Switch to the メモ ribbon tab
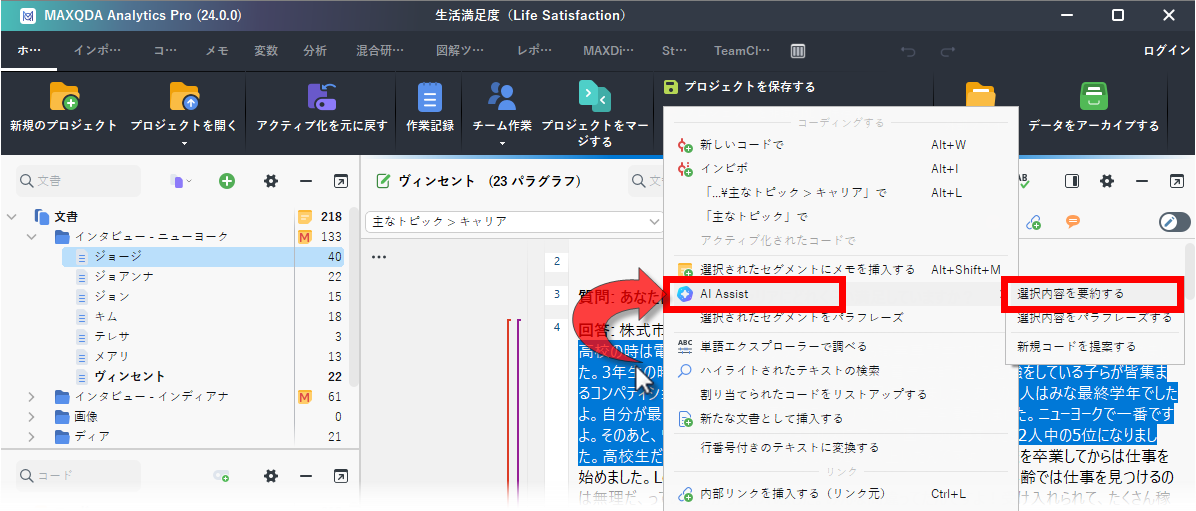 (x=217, y=51)
